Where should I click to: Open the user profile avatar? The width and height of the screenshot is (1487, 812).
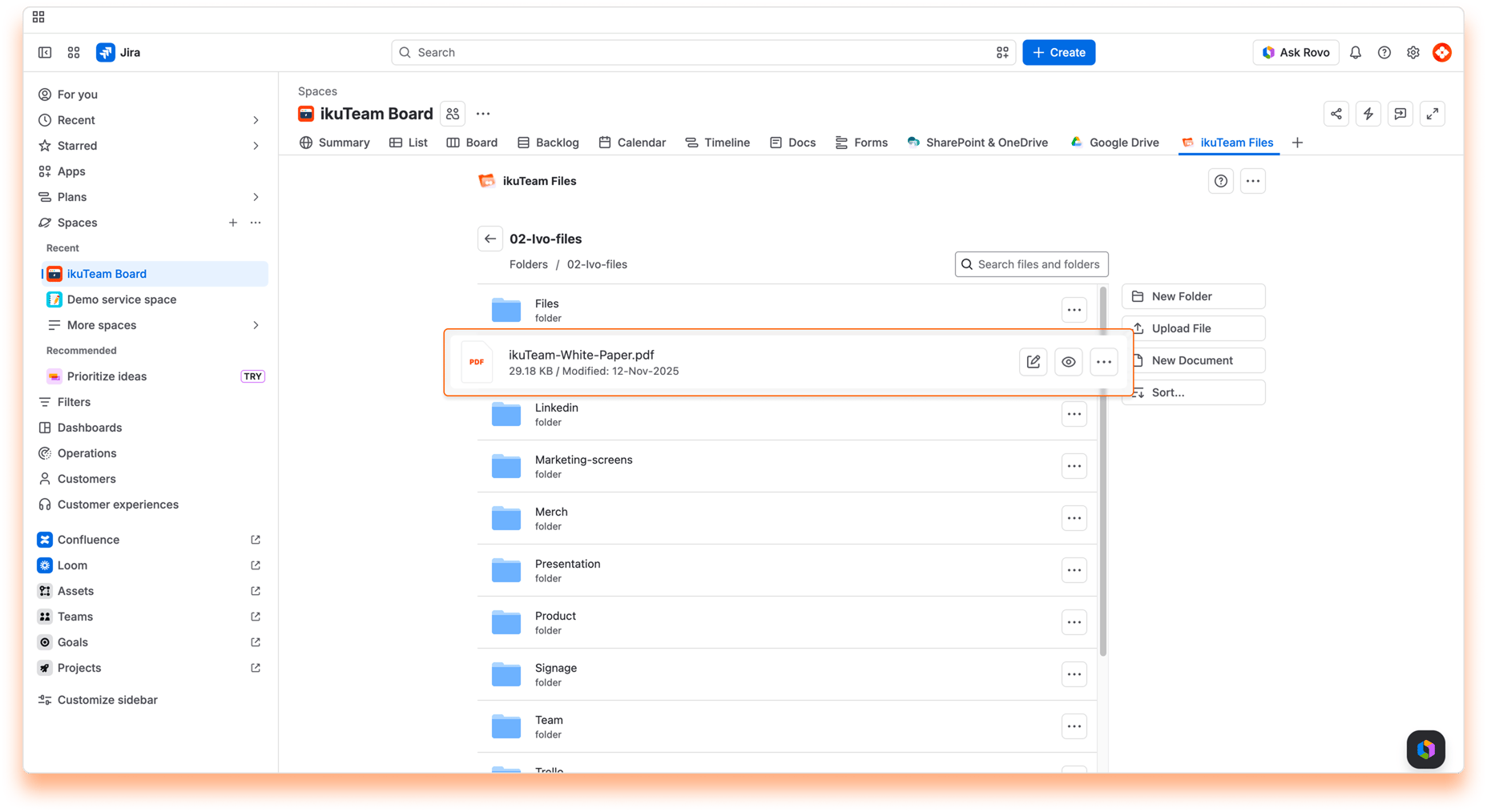click(1442, 53)
